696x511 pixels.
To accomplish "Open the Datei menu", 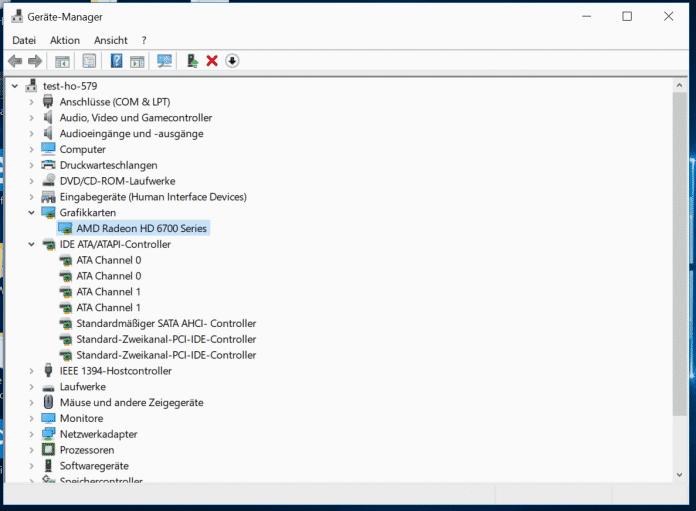I will click(24, 40).
